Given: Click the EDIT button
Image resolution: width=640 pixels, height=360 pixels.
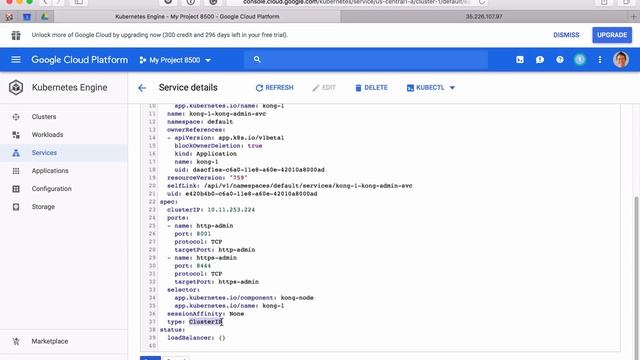Looking at the screenshot, I should 324,88.
